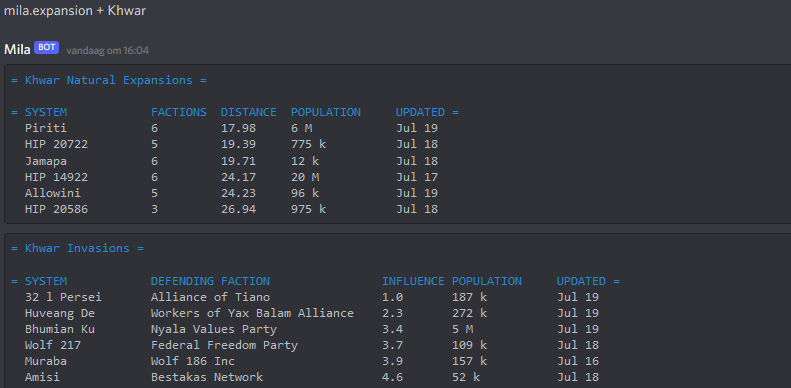This screenshot has width=791, height=388.
Task: Click population value 52 k
Action: click(466, 377)
